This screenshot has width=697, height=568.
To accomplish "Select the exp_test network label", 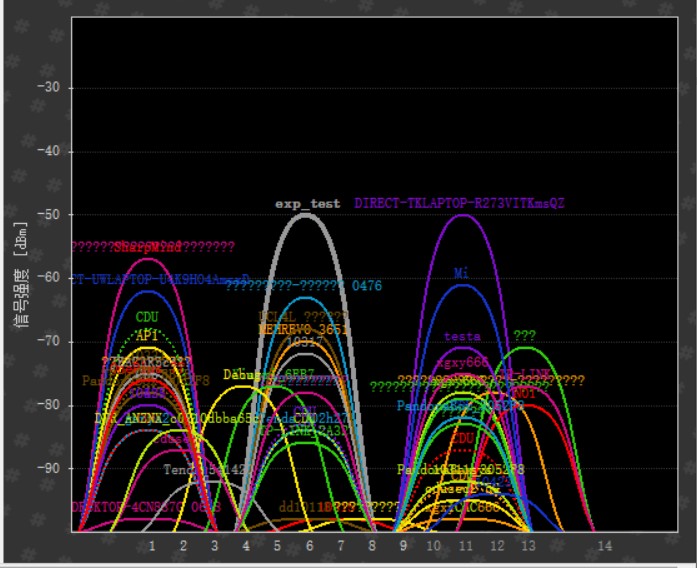I will pos(308,204).
